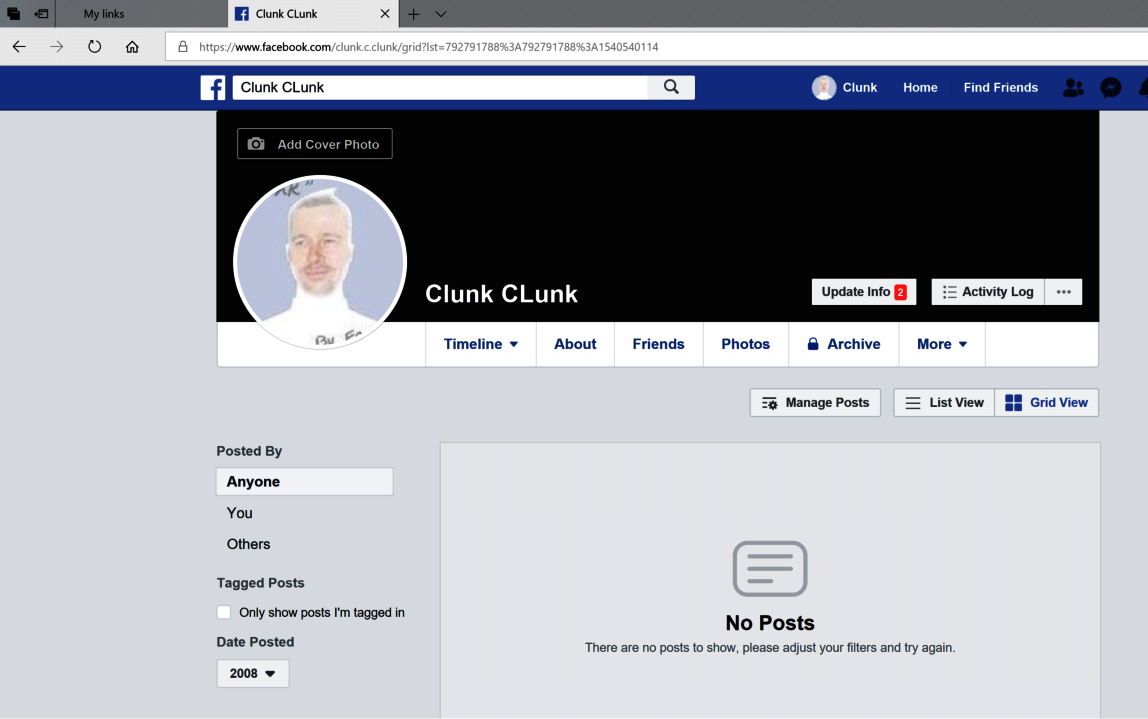This screenshot has height=719, width=1148.
Task: Open the Activity Log button
Action: point(988,291)
